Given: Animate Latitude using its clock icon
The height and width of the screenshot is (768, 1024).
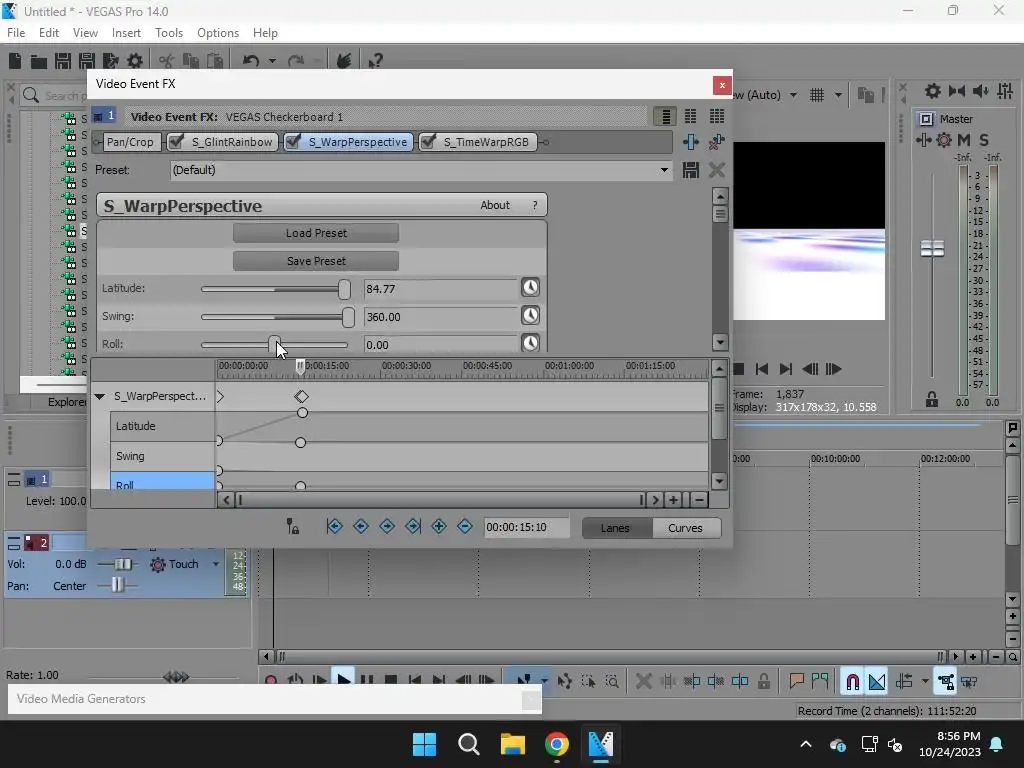Looking at the screenshot, I should point(530,287).
